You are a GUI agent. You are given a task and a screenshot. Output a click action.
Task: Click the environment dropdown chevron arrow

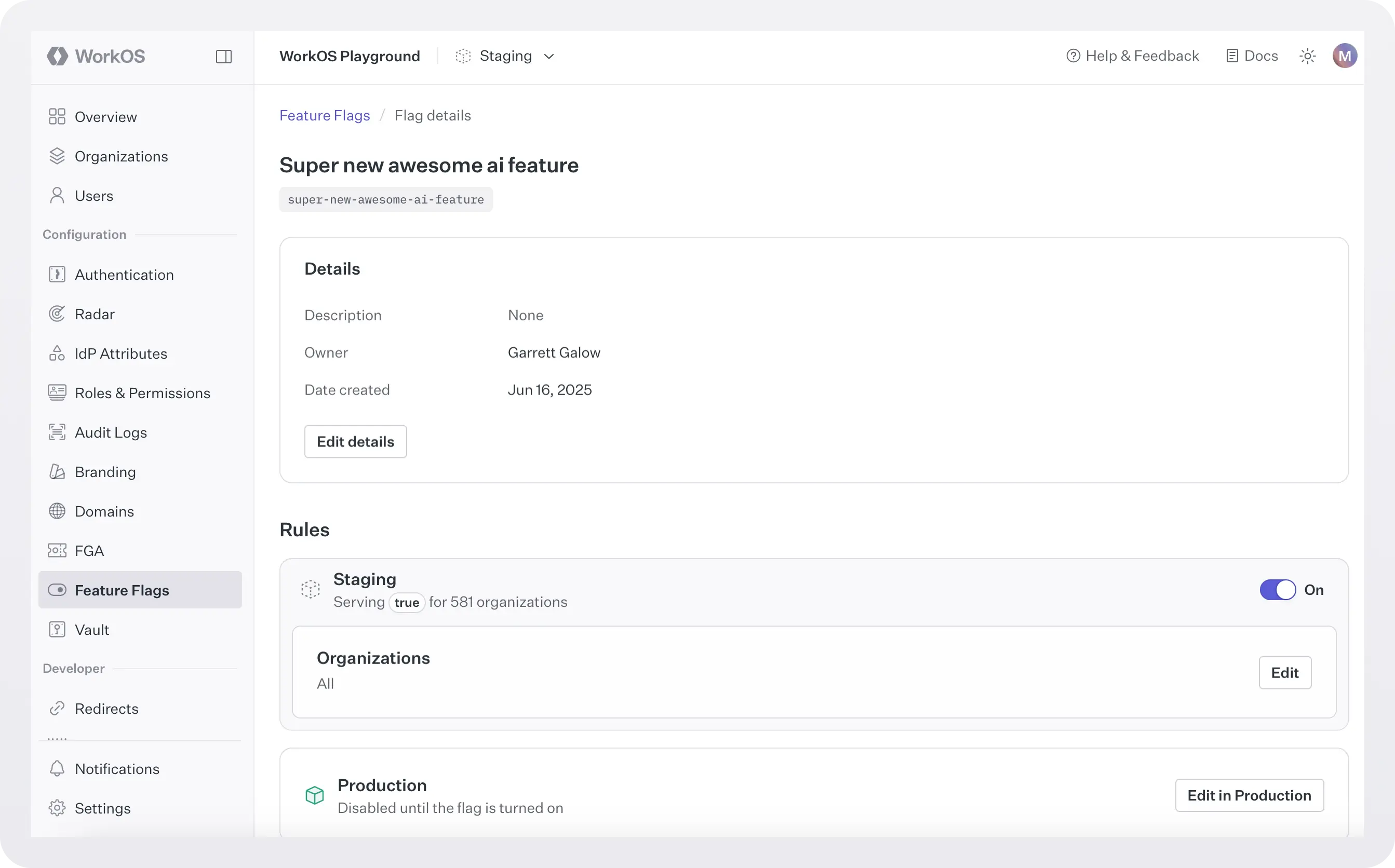click(549, 56)
